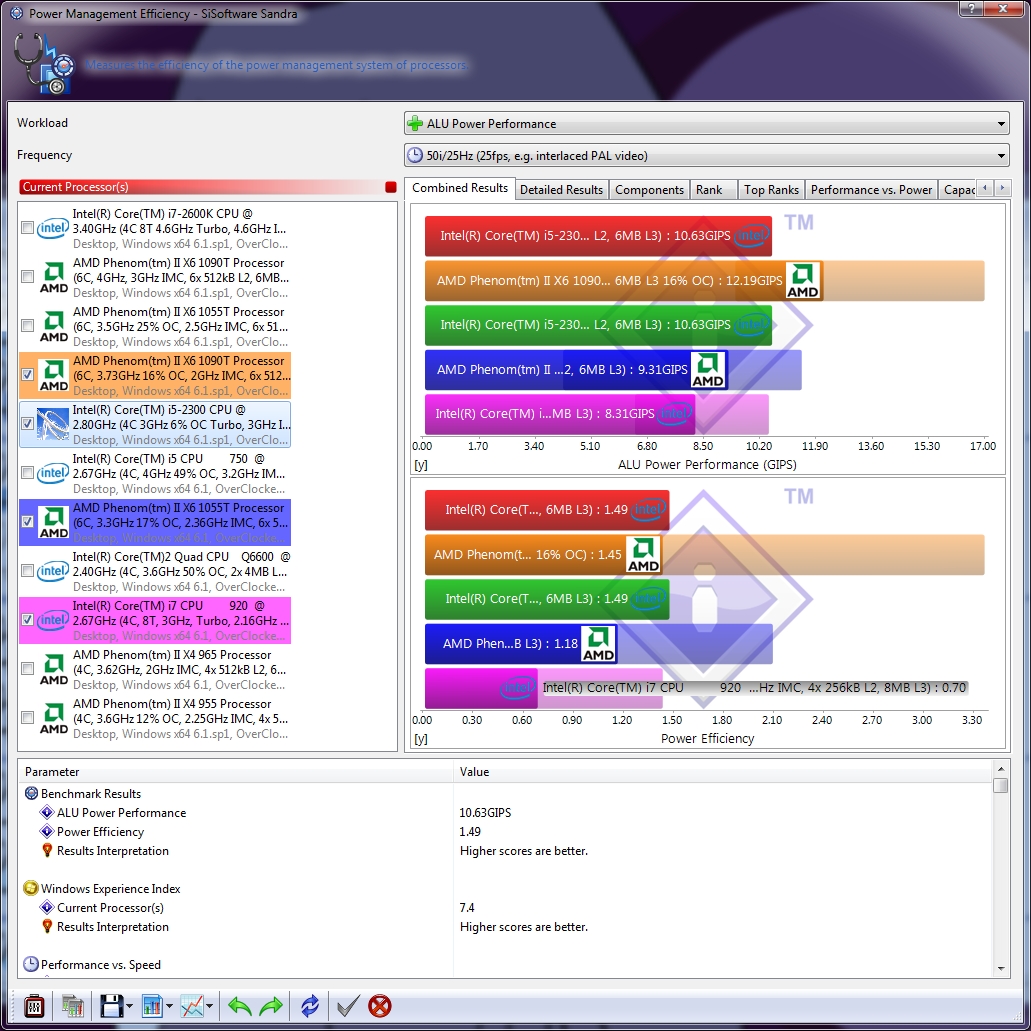The image size is (1031, 1031).
Task: Uncheck the magenta Core i7 920 checkbox
Action: point(27,619)
